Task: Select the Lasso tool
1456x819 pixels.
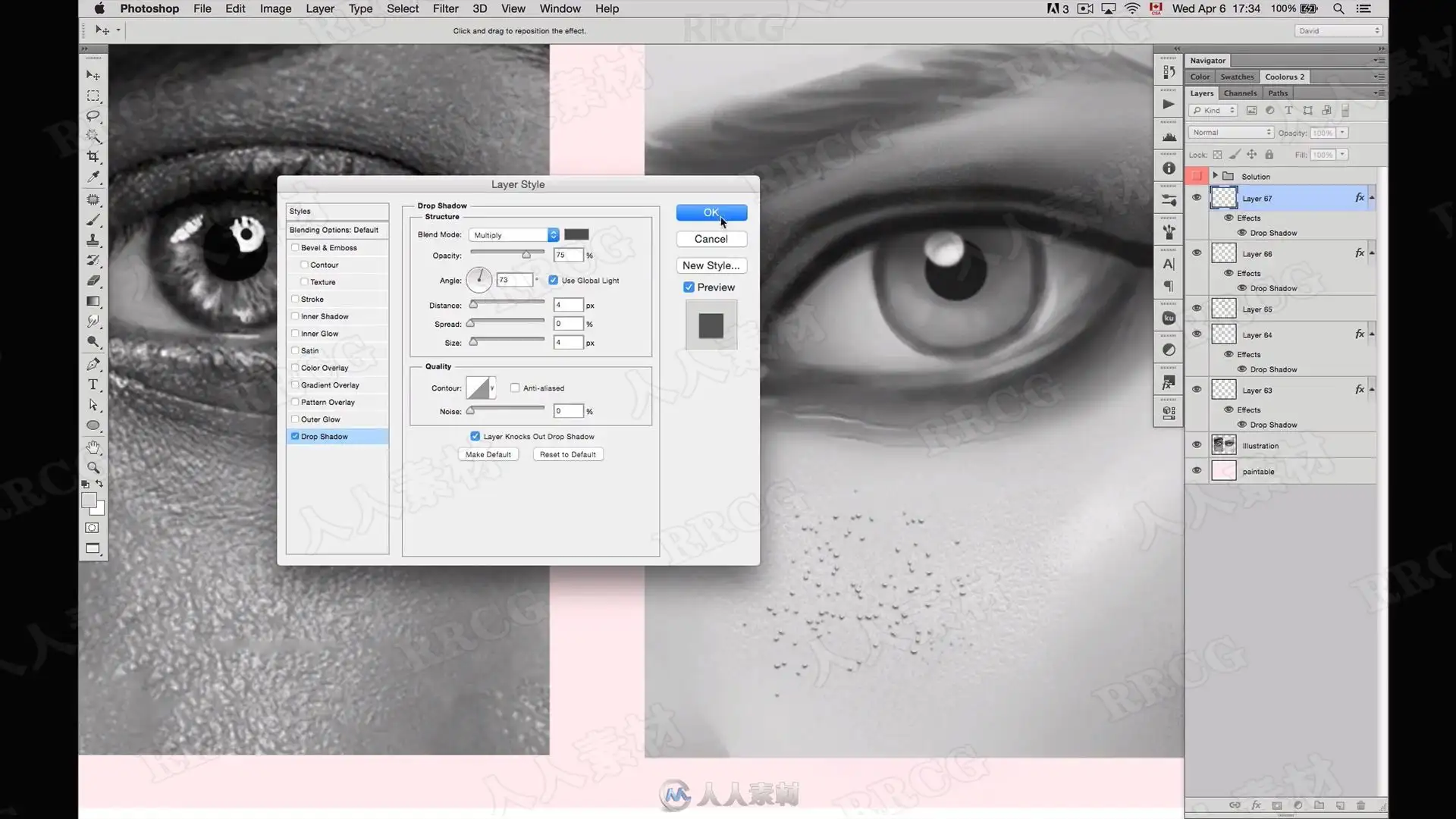Action: click(93, 116)
